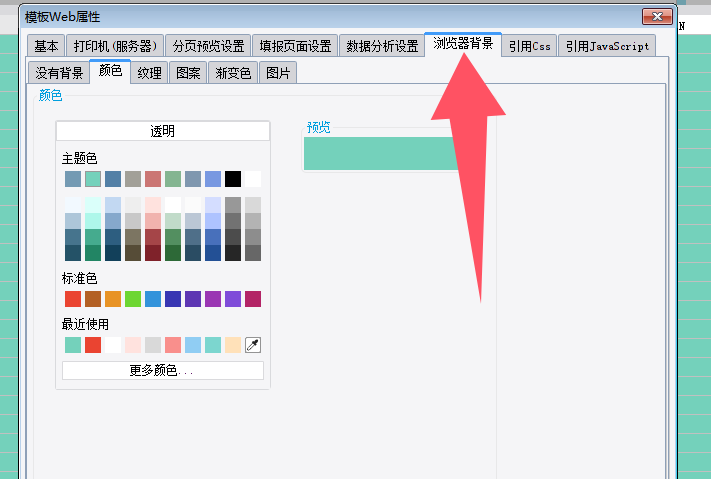Screen dimensions: 711x479
Task: Switch to the 基本 tab
Action: [46, 46]
